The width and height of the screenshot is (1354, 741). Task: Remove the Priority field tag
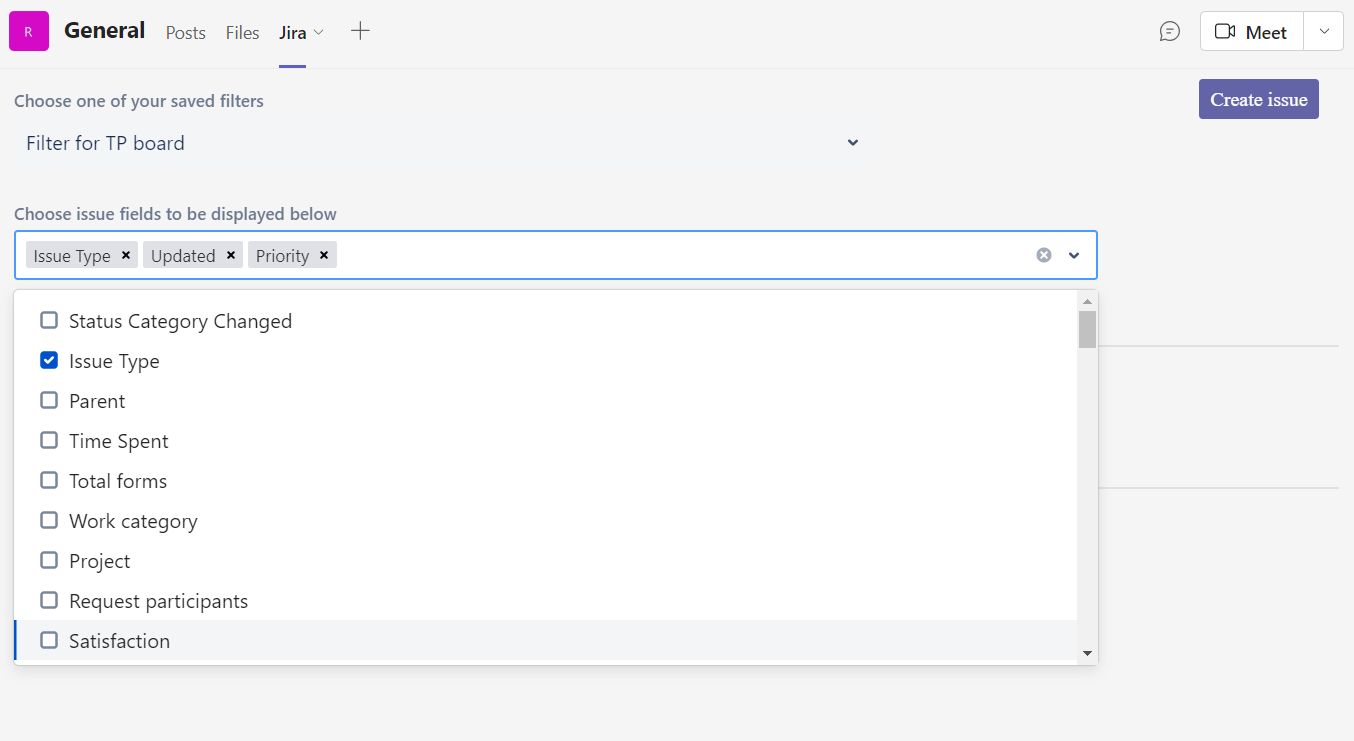324,255
